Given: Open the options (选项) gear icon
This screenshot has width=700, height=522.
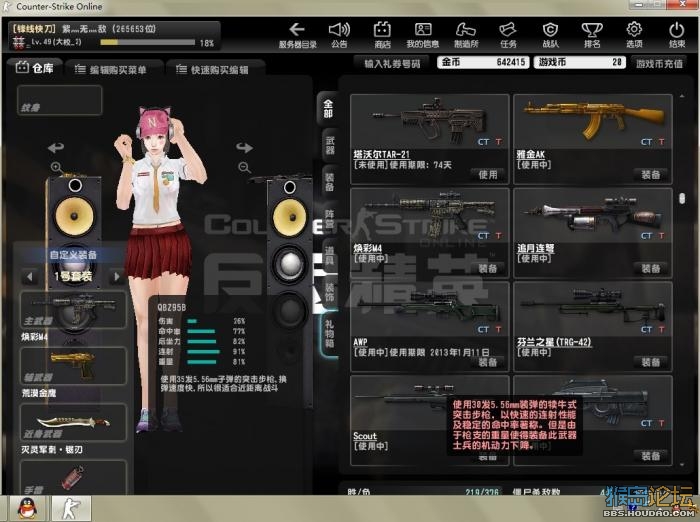Looking at the screenshot, I should click(x=634, y=35).
